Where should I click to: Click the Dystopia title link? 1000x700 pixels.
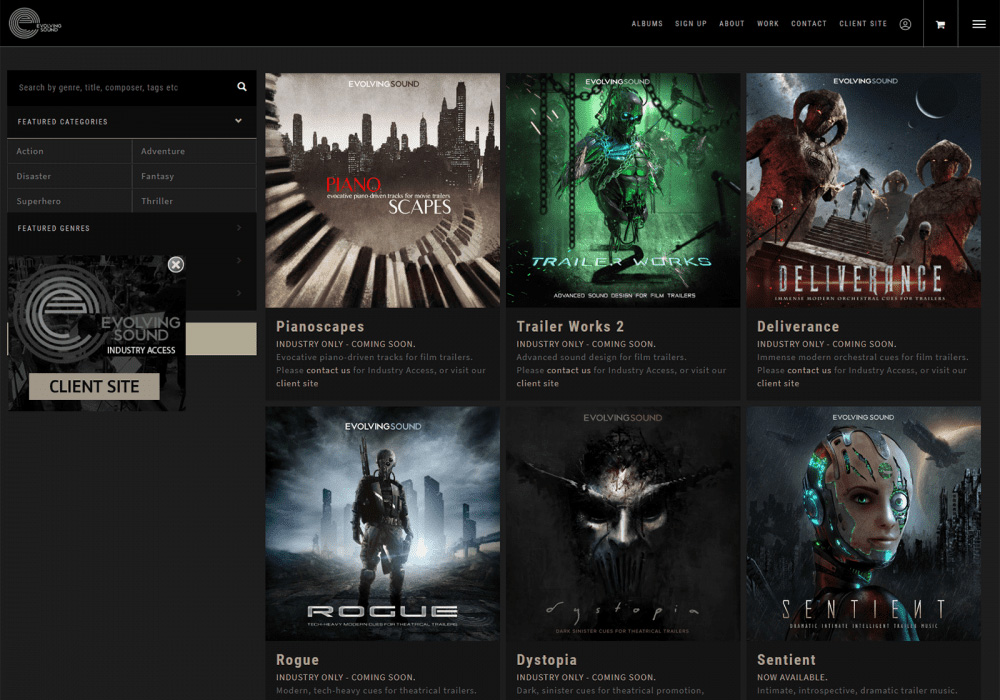click(547, 660)
